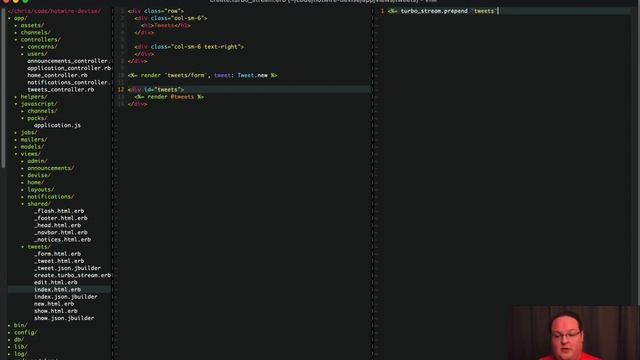Expand the layouts/ folder
640x360 pixels.
[40, 190]
